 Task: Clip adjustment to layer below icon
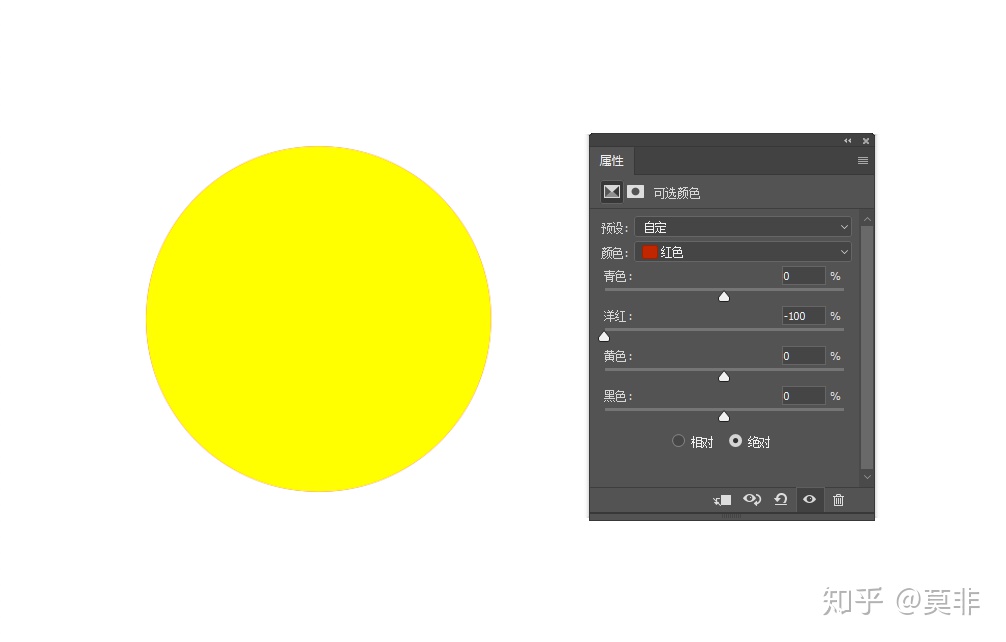[722, 500]
